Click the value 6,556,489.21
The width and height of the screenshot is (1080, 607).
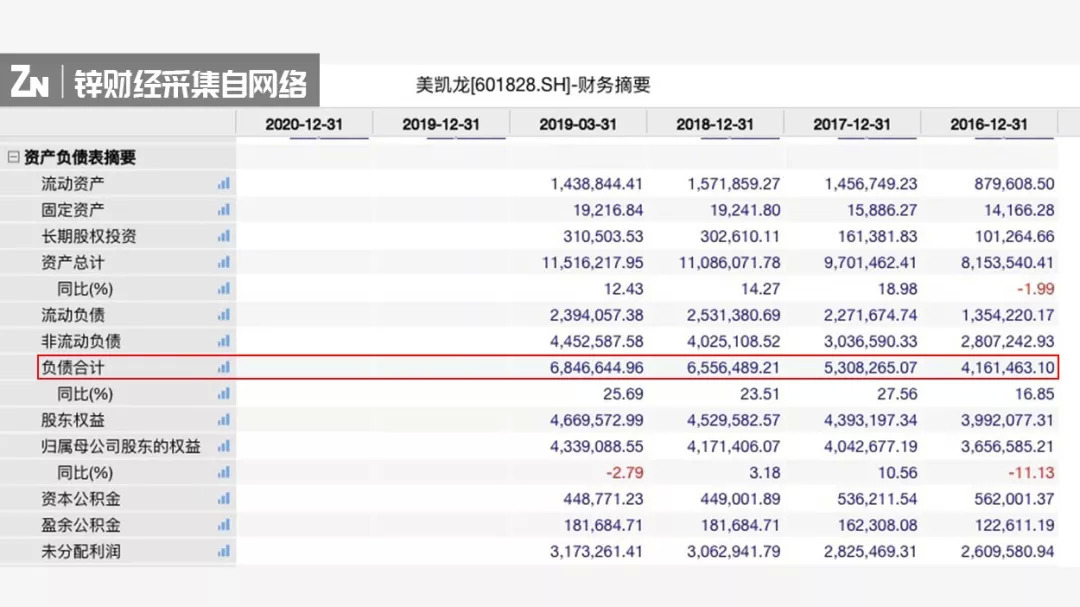(734, 368)
